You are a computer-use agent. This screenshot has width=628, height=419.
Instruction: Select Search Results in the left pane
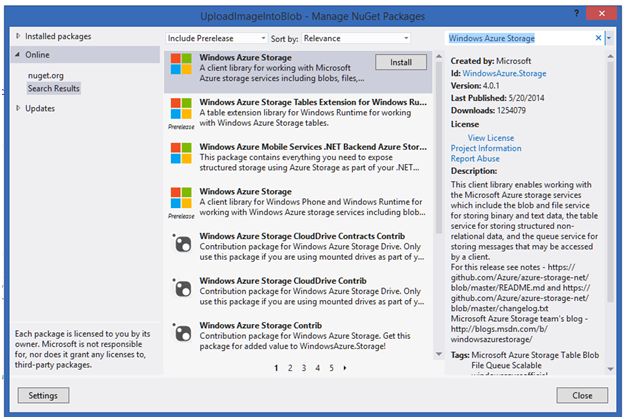pyautogui.click(x=54, y=88)
